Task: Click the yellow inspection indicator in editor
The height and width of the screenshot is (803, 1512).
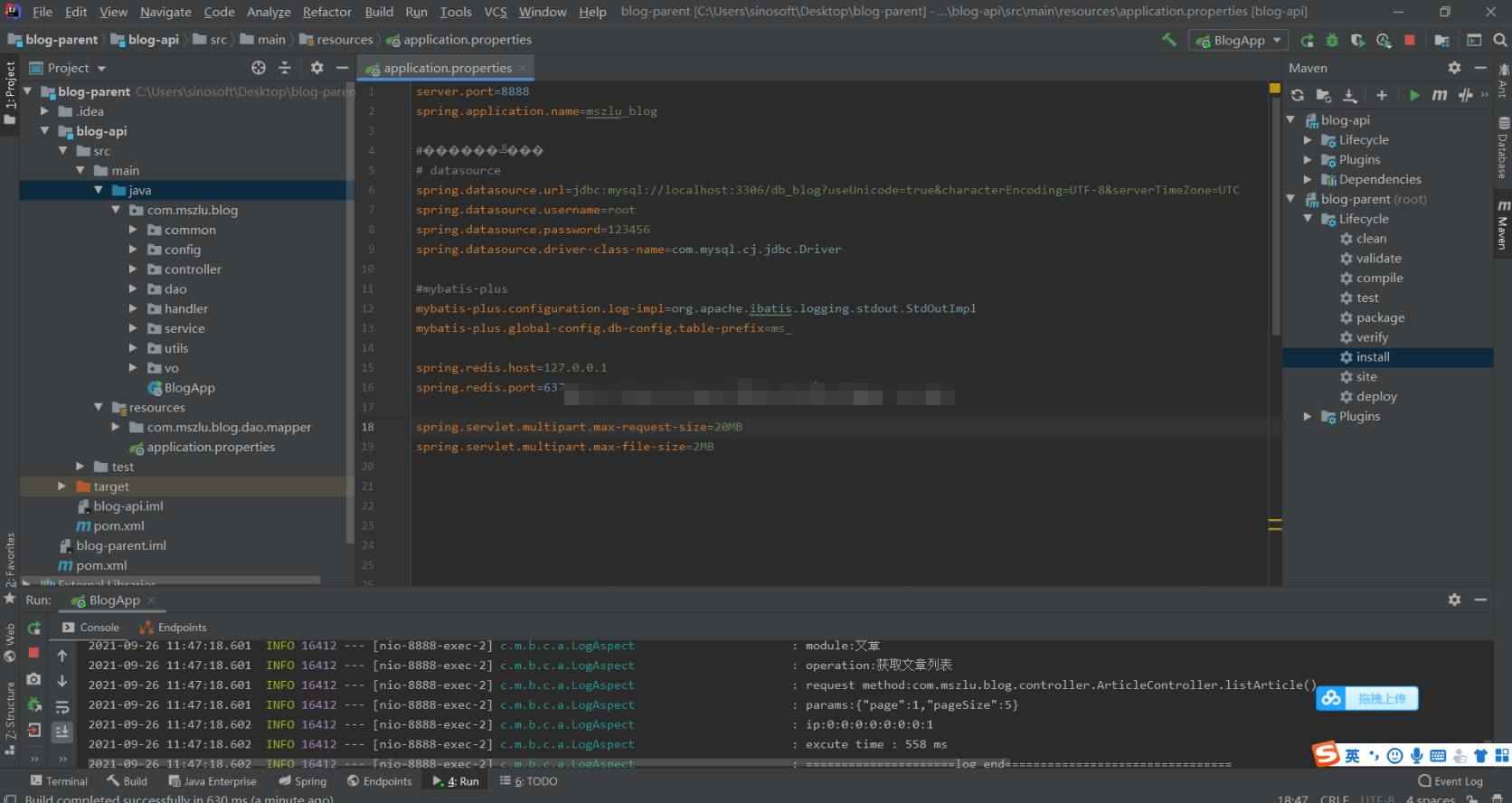Action: tap(1275, 89)
